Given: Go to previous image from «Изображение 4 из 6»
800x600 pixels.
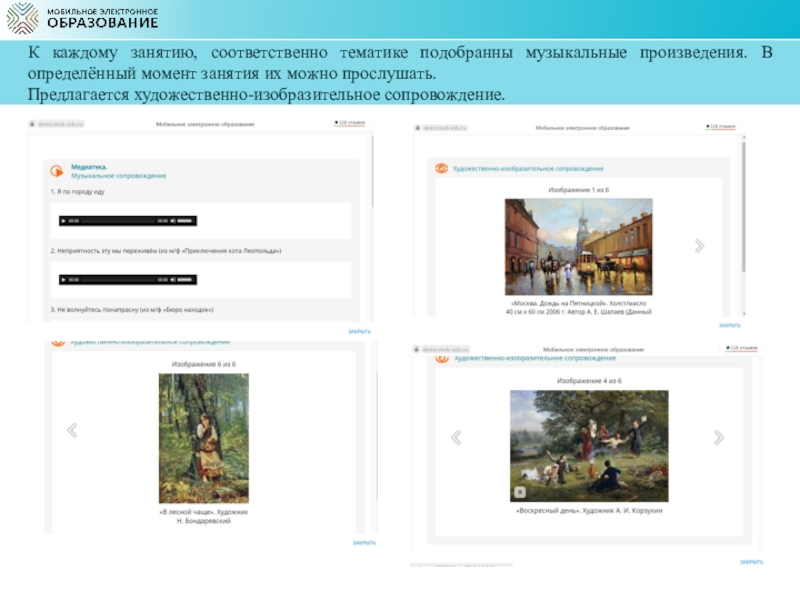Looking at the screenshot, I should click(456, 437).
